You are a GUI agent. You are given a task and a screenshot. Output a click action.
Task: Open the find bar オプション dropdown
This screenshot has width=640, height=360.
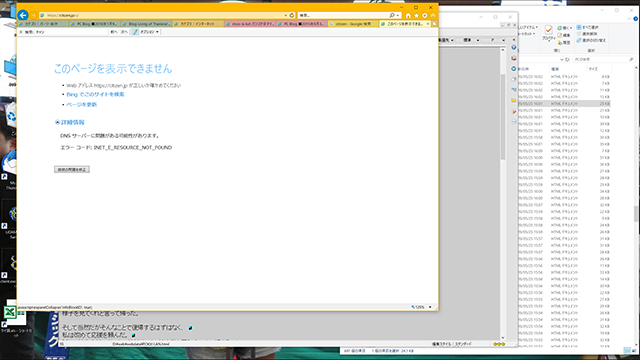[x=149, y=32]
